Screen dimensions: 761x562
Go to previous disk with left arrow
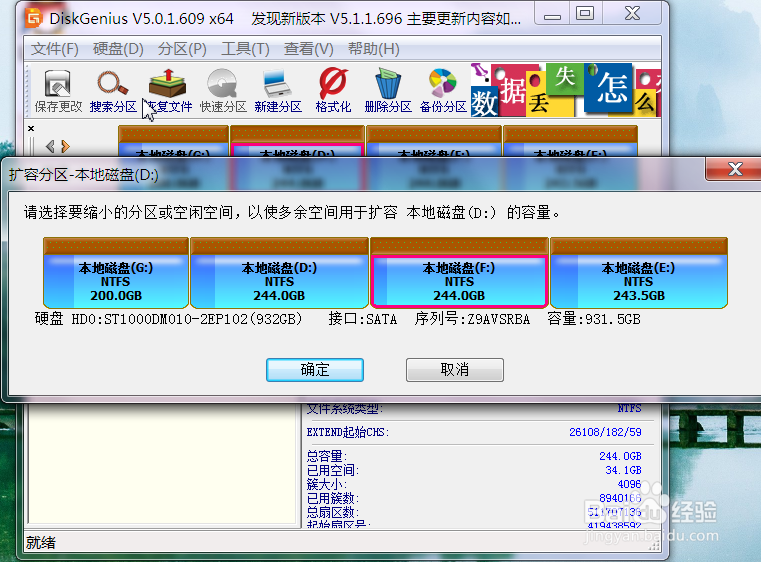50,146
